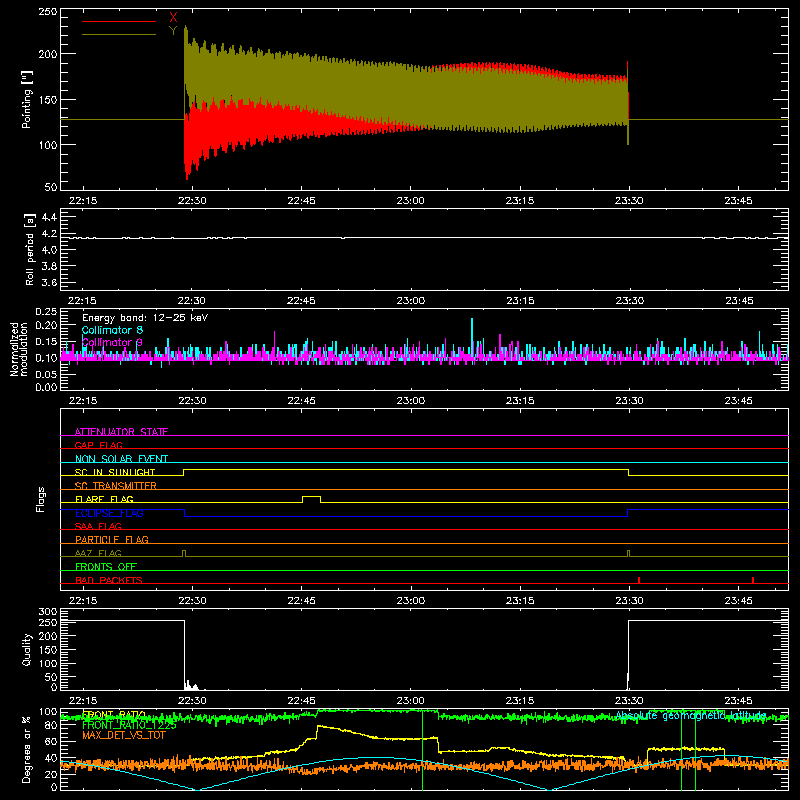Viewport: 800px width, 800px height.
Task: Click the FRONTS_OFF flag label
Action: 106,566
